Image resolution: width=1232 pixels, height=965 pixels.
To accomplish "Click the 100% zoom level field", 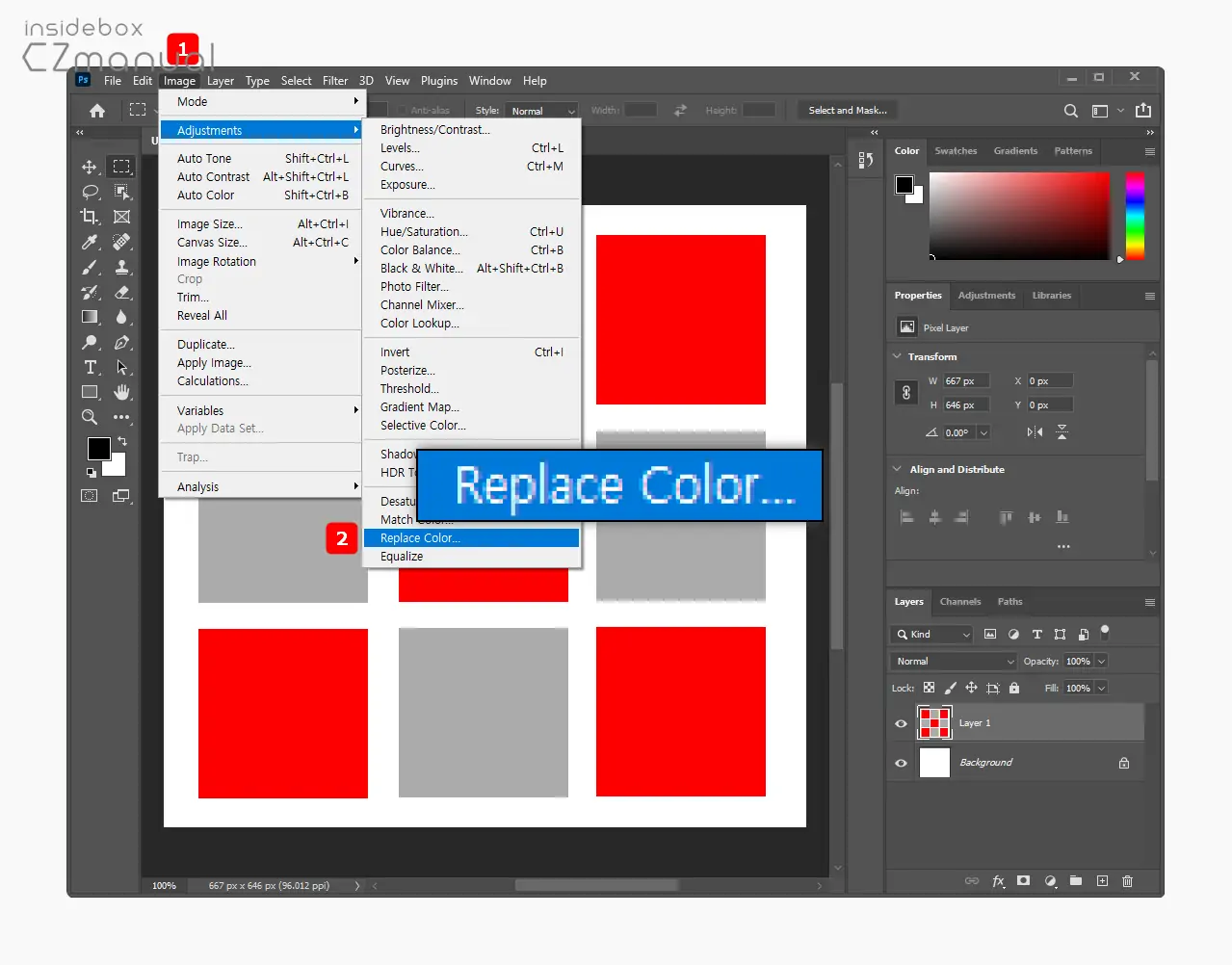I will tap(164, 886).
